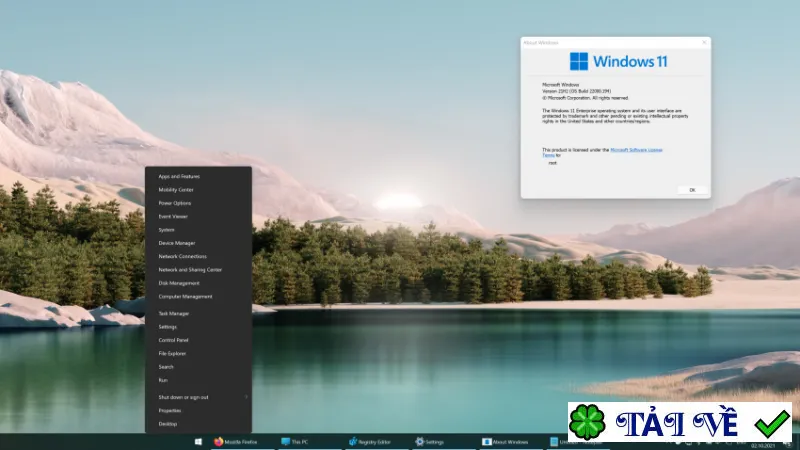The height and width of the screenshot is (450, 800).
Task: Open Mozilla Firefox from the taskbar
Action: [x=236, y=442]
